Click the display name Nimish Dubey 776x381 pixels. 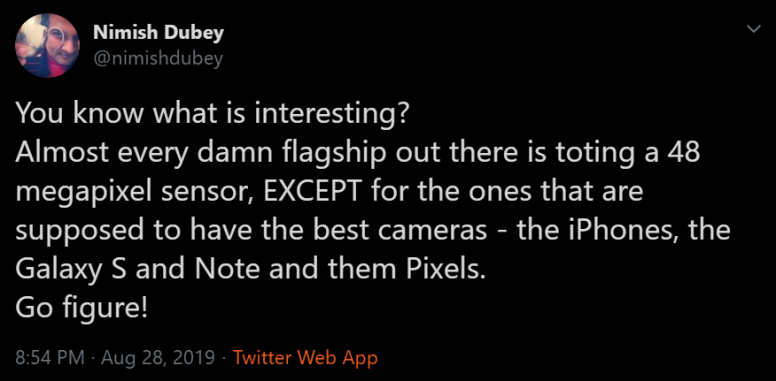pos(158,33)
